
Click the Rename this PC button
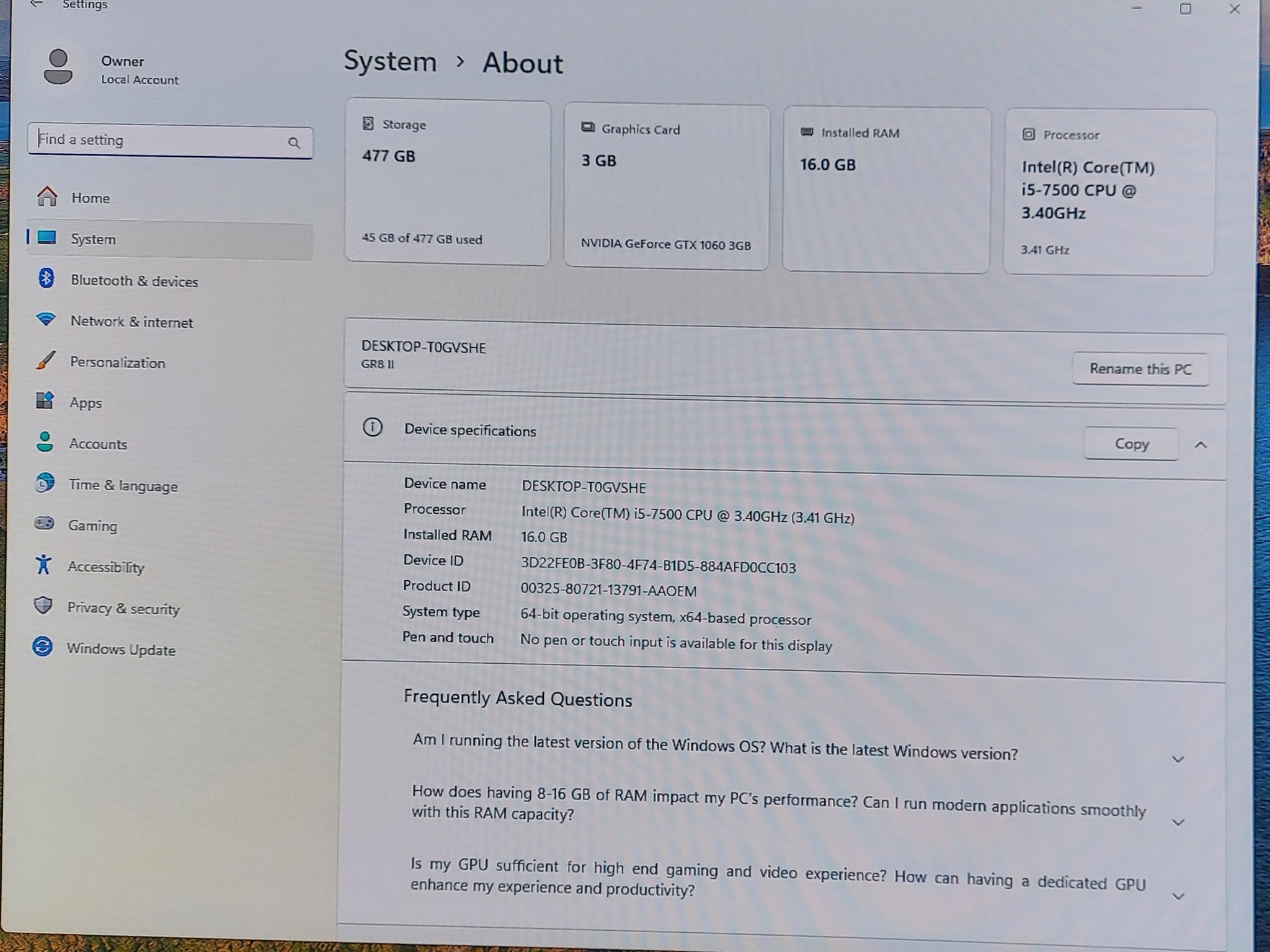tap(1140, 369)
